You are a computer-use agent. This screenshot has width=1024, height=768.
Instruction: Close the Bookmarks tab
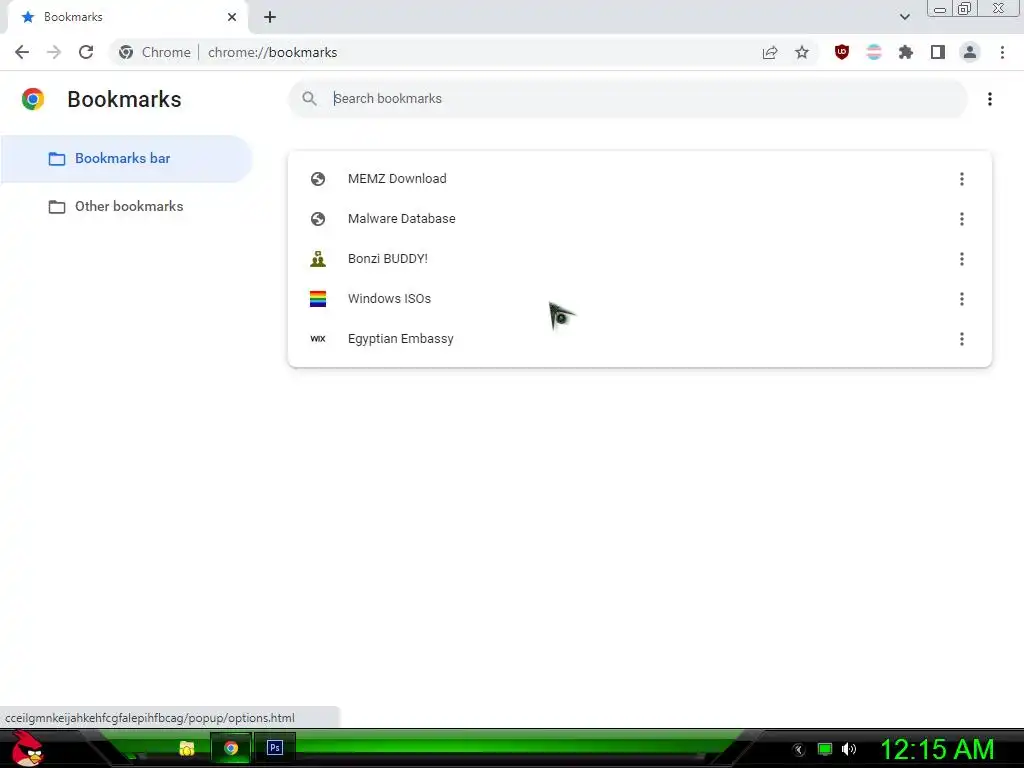click(x=232, y=17)
